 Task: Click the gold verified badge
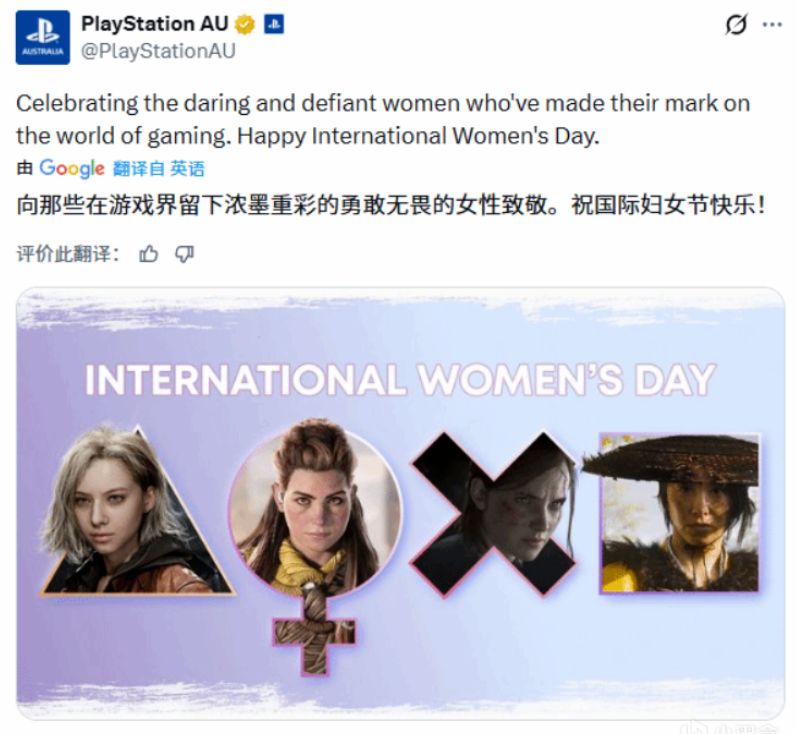[x=245, y=24]
